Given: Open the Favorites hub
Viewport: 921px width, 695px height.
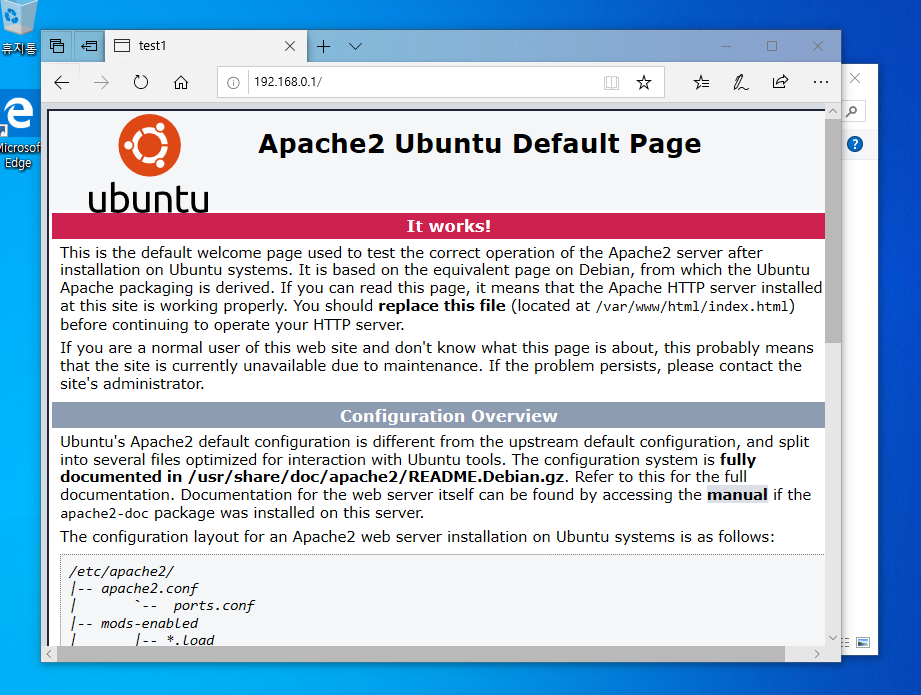Looking at the screenshot, I should 701,82.
